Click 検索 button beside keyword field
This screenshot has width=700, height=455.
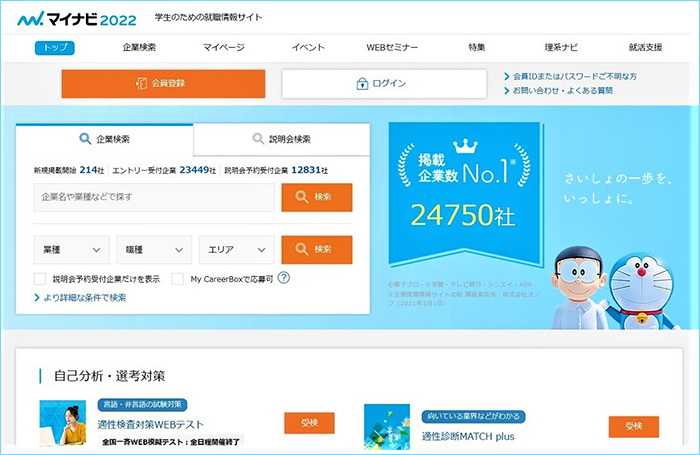coord(317,197)
